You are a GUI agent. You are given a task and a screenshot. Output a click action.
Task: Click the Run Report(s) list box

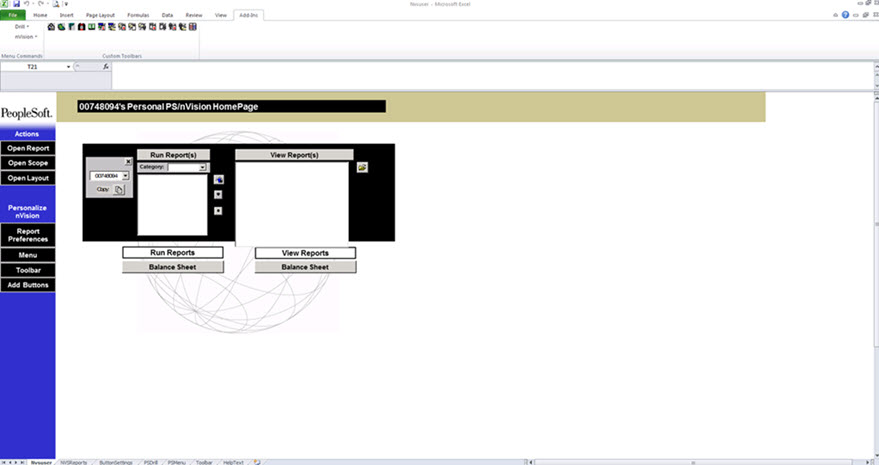click(172, 205)
